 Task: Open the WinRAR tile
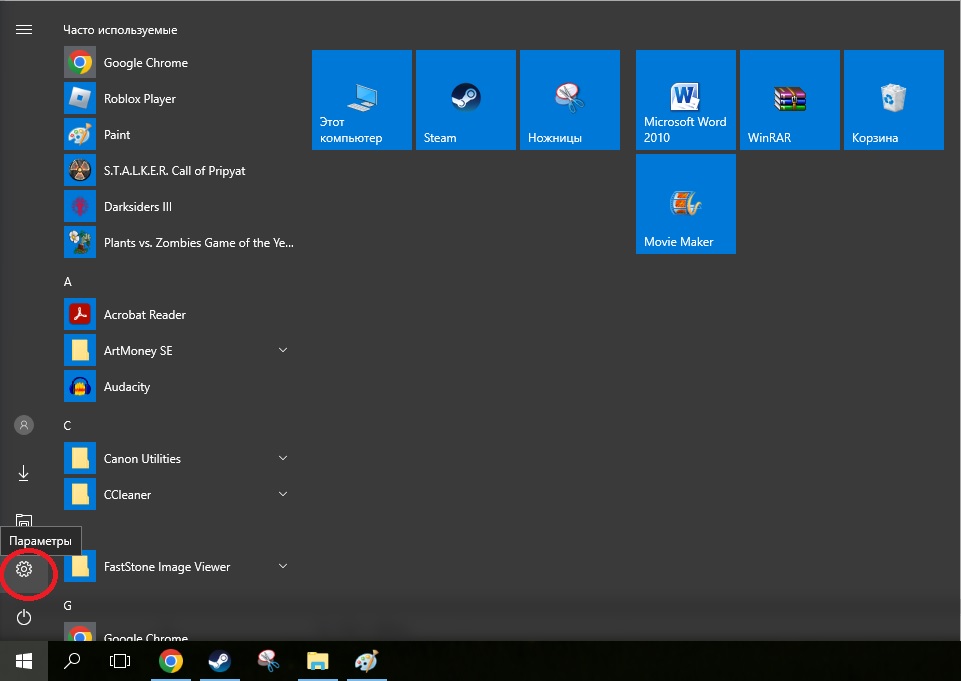[x=790, y=100]
